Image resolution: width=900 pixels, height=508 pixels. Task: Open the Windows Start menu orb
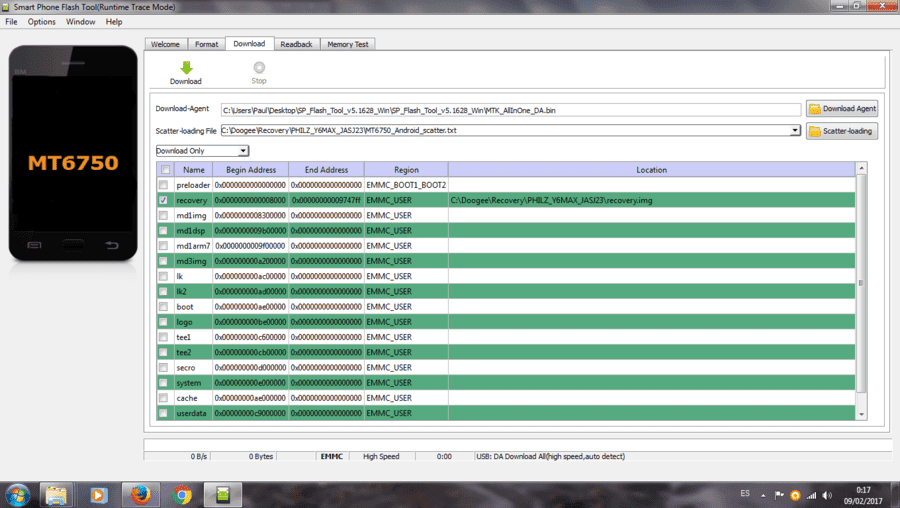(x=17, y=494)
